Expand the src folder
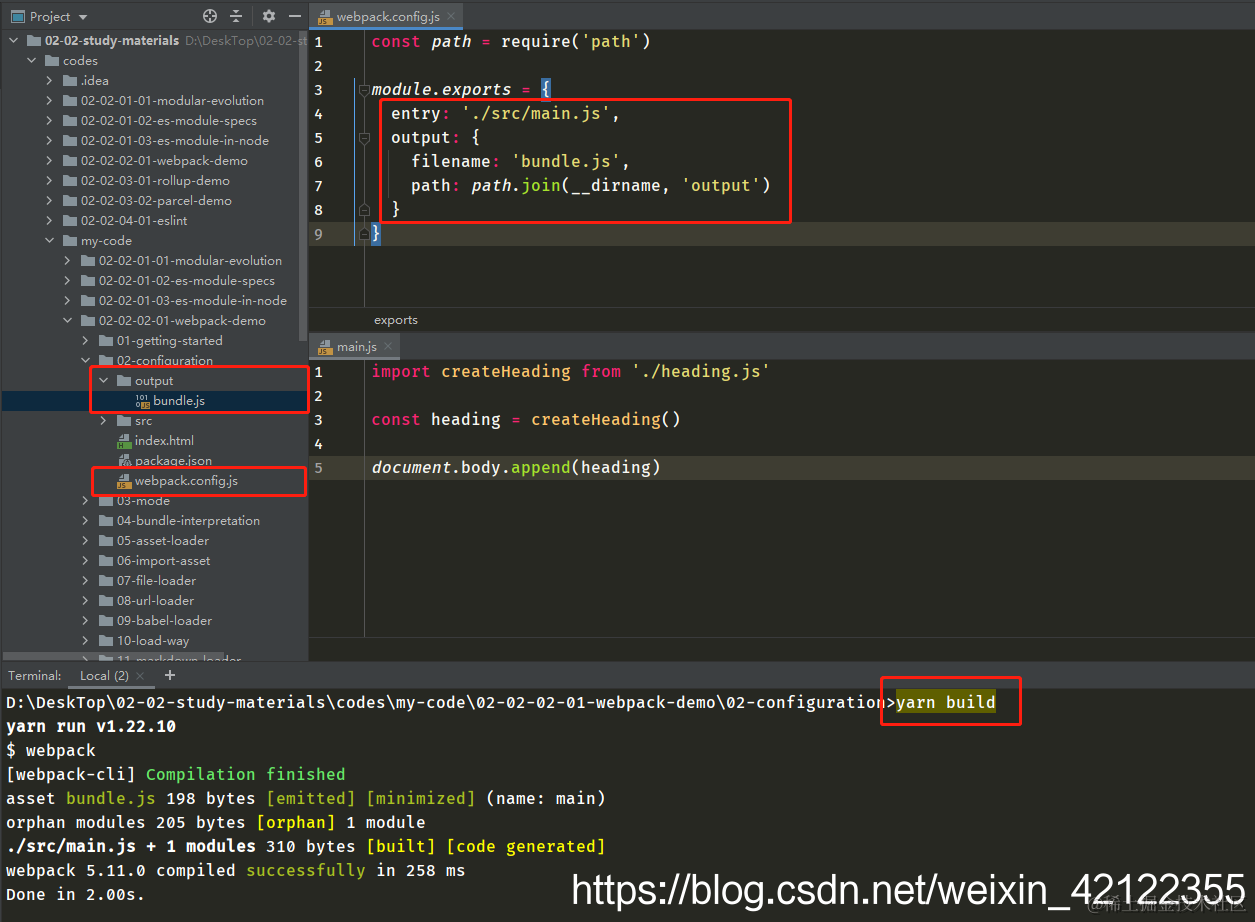 pyautogui.click(x=104, y=421)
